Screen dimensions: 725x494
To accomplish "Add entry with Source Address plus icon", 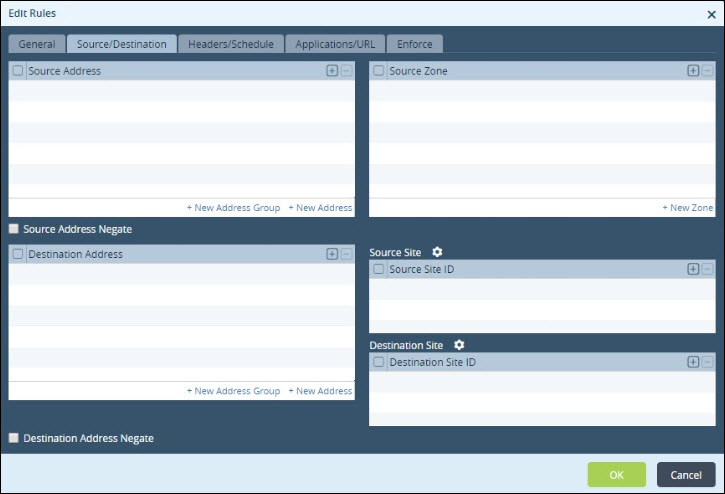I will 332,71.
